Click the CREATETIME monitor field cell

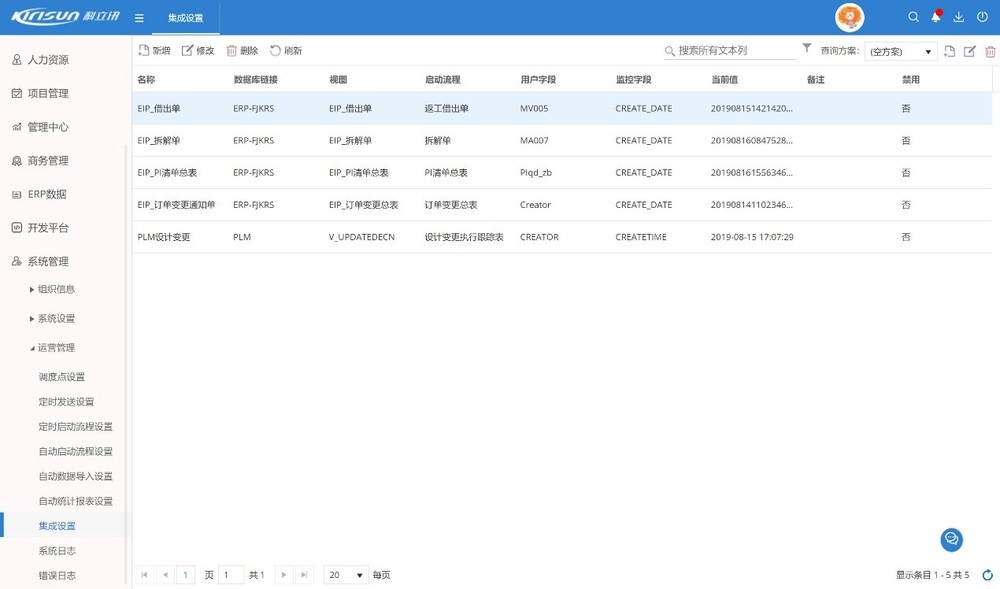tap(641, 237)
